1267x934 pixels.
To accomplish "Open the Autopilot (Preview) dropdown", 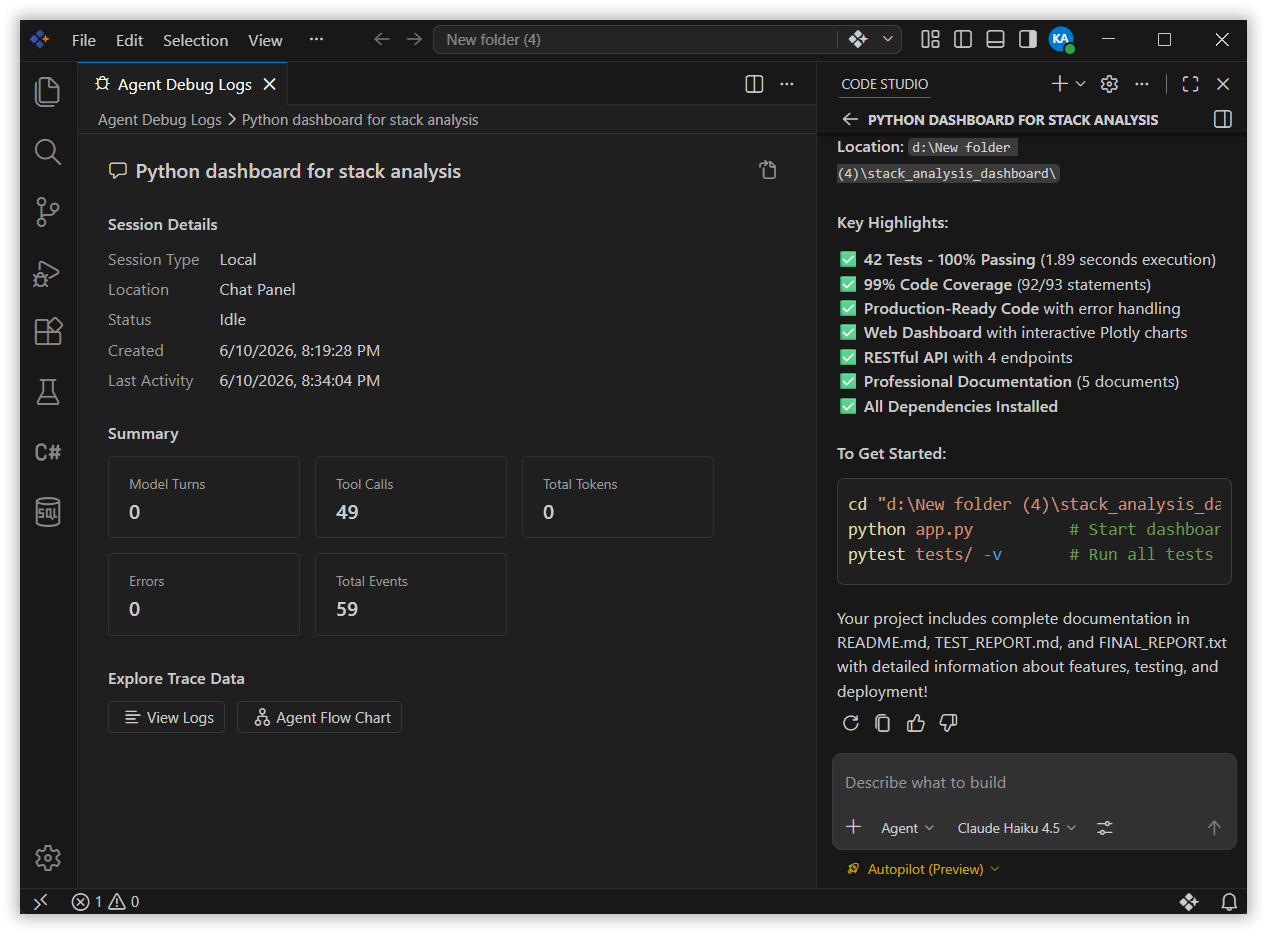I will tap(923, 869).
